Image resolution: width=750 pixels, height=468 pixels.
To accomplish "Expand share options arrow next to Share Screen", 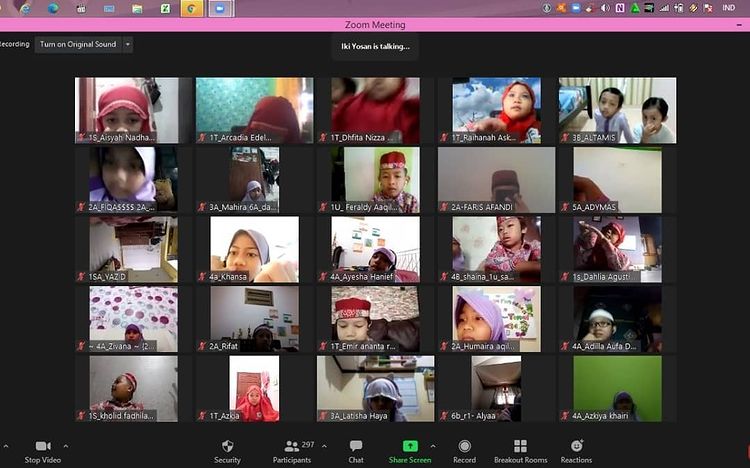I will pos(433,446).
